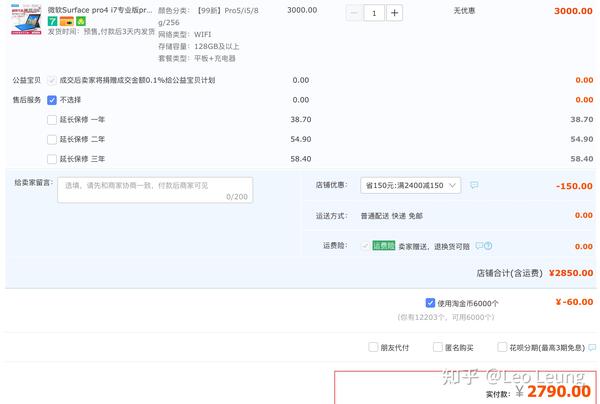This screenshot has height=404, width=600.
Task: Click the 给卖家留言 message text box
Action: 155,190
